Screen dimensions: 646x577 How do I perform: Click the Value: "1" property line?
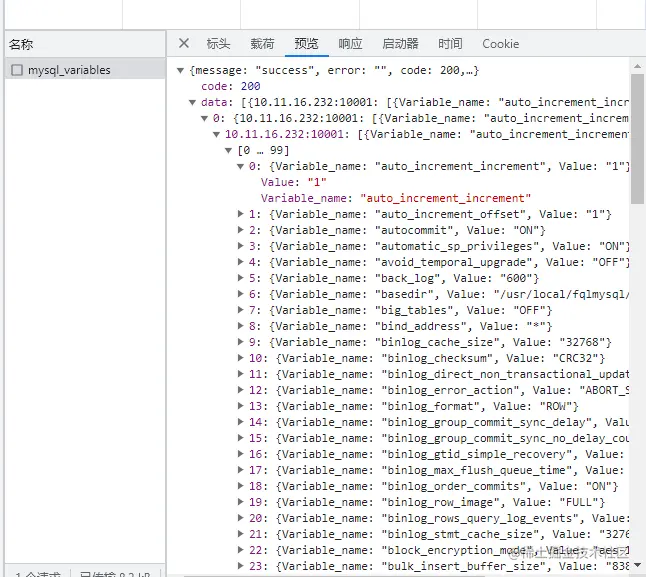294,182
